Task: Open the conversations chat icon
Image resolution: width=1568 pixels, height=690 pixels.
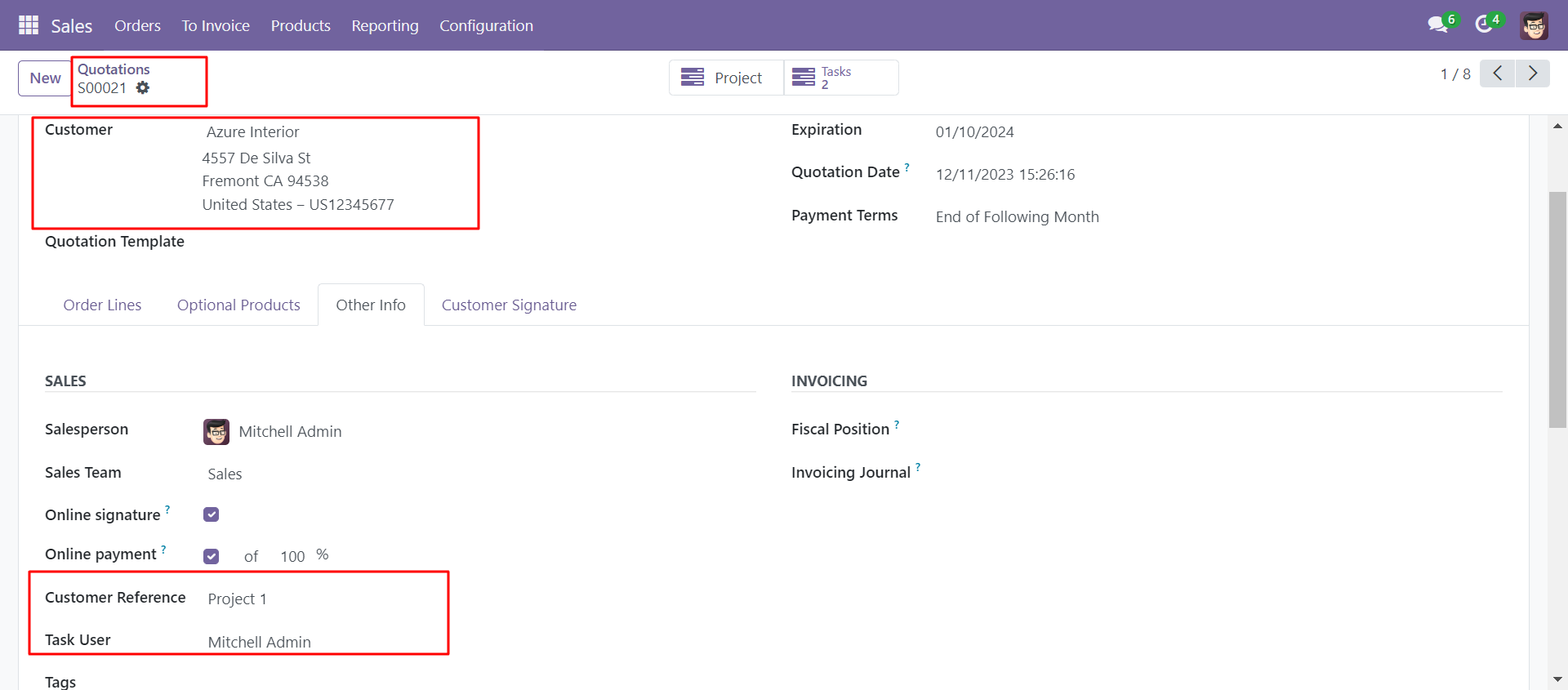Action: [x=1438, y=24]
